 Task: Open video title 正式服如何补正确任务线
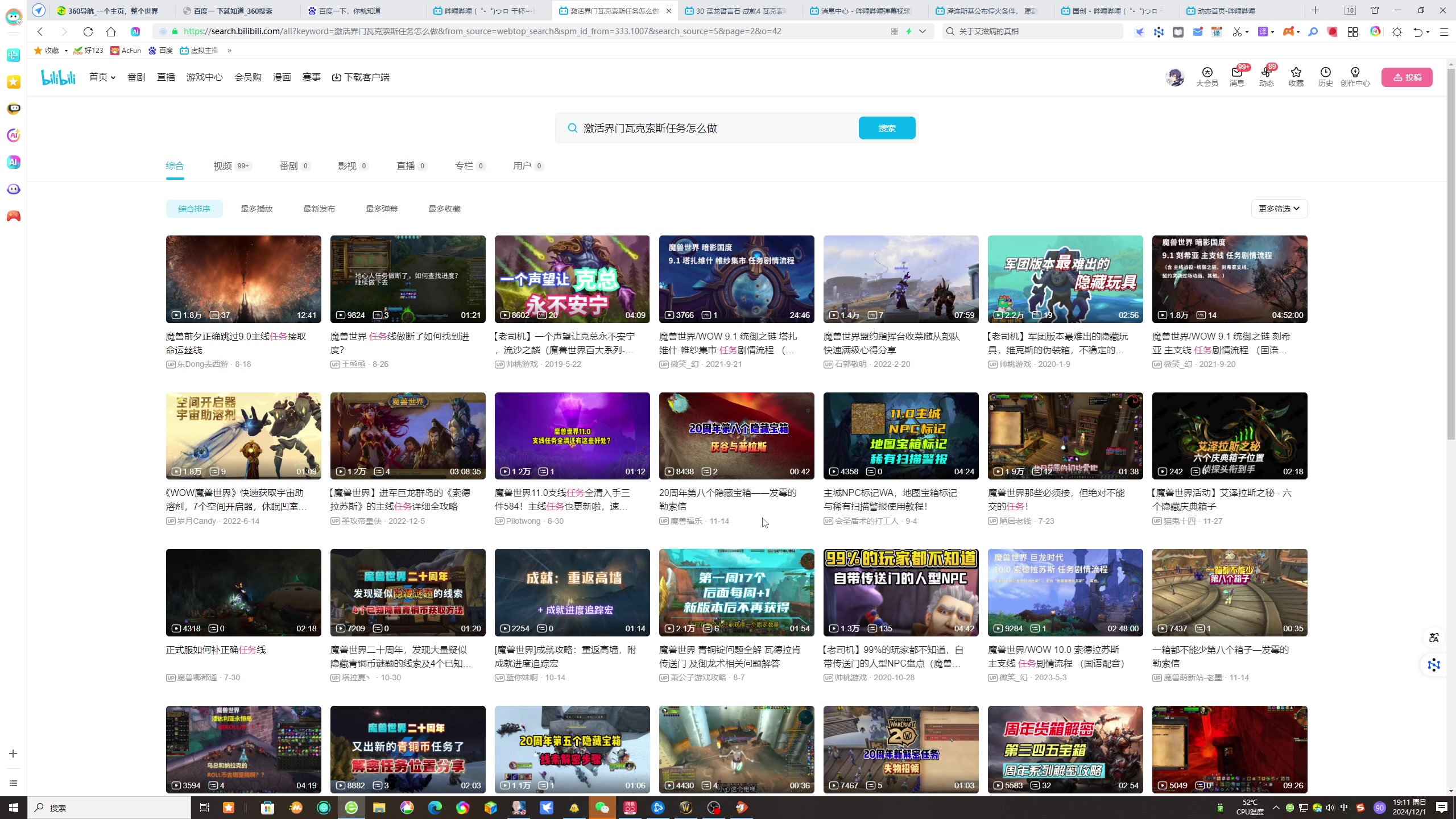pos(216,650)
